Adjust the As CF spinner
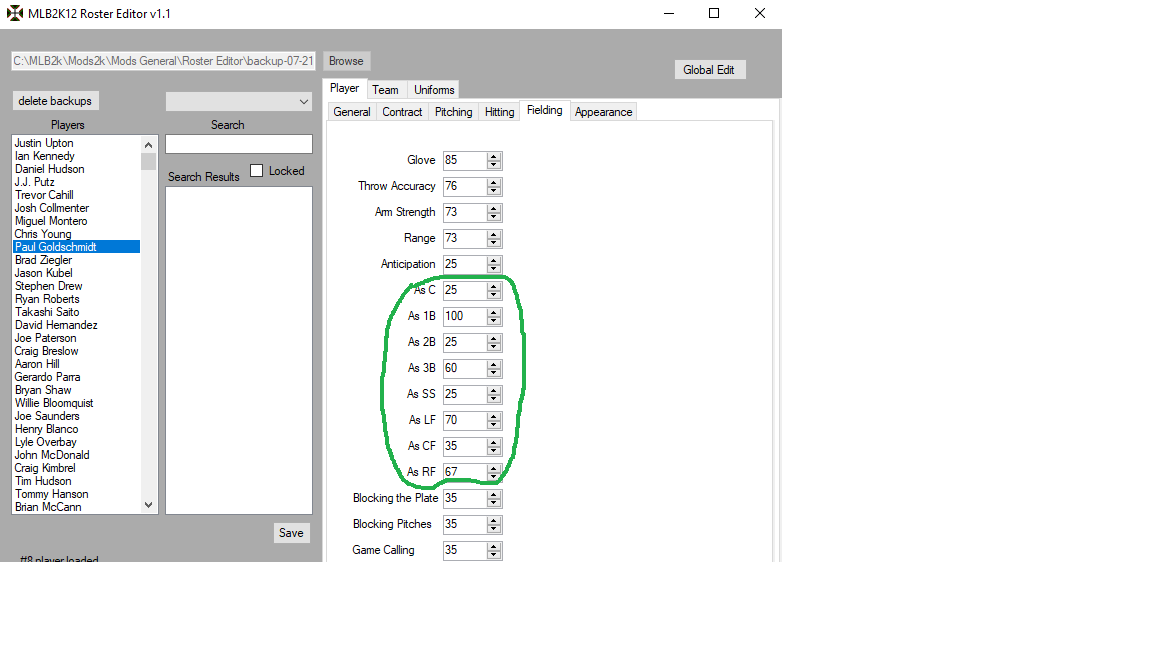The width and height of the screenshot is (1152, 648). coord(494,447)
